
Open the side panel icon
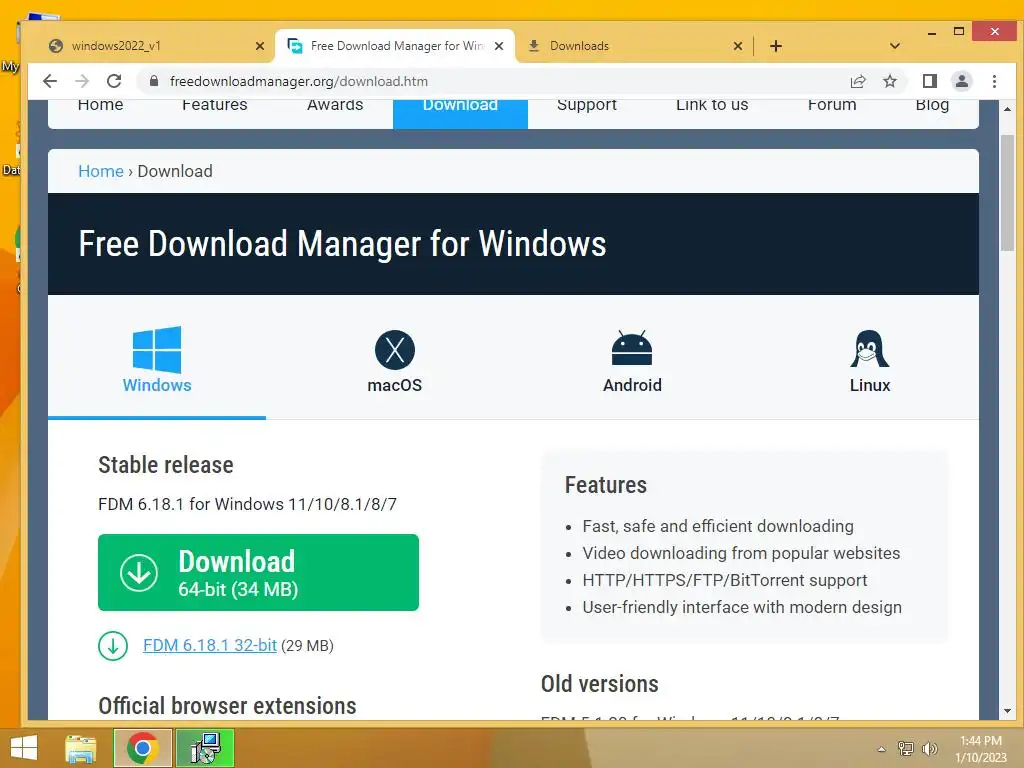929,81
